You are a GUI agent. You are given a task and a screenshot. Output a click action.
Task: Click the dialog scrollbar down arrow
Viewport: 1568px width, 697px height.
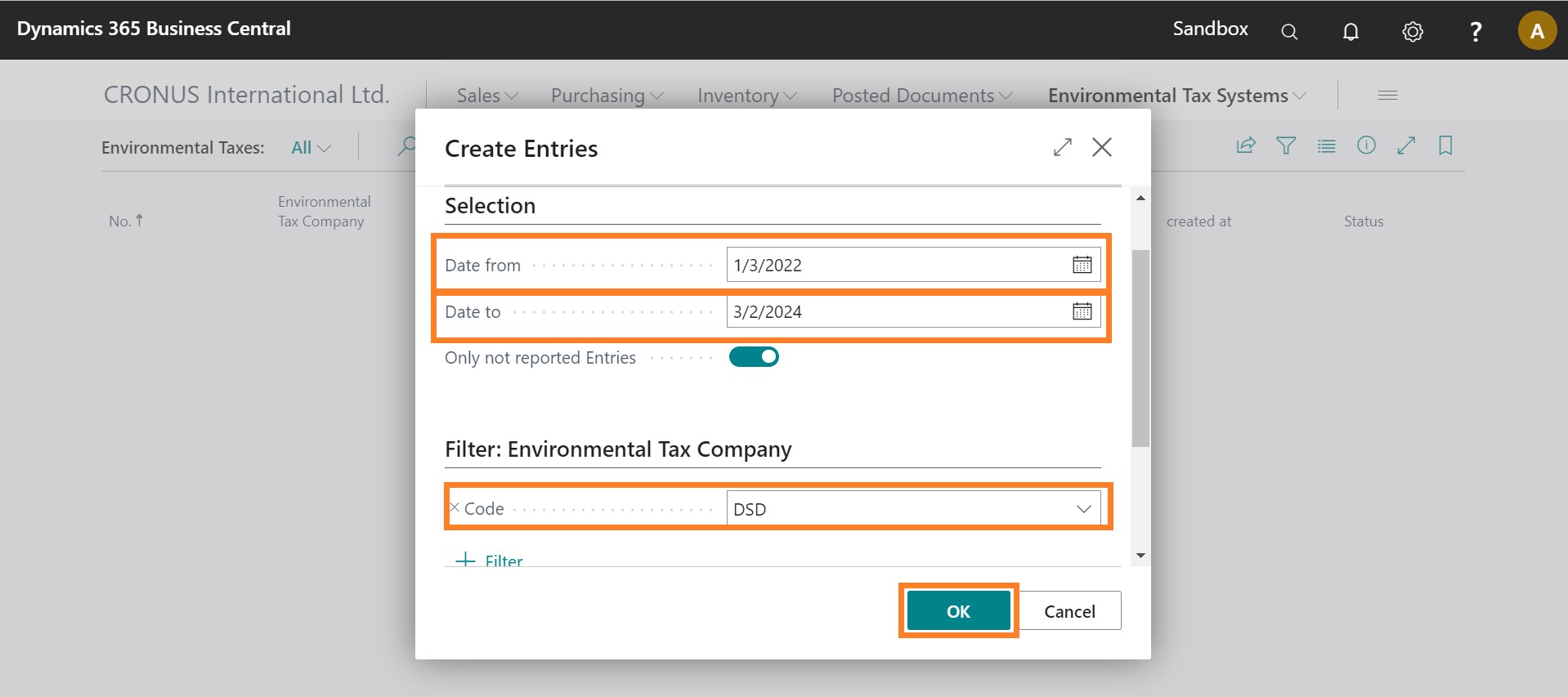pos(1140,556)
